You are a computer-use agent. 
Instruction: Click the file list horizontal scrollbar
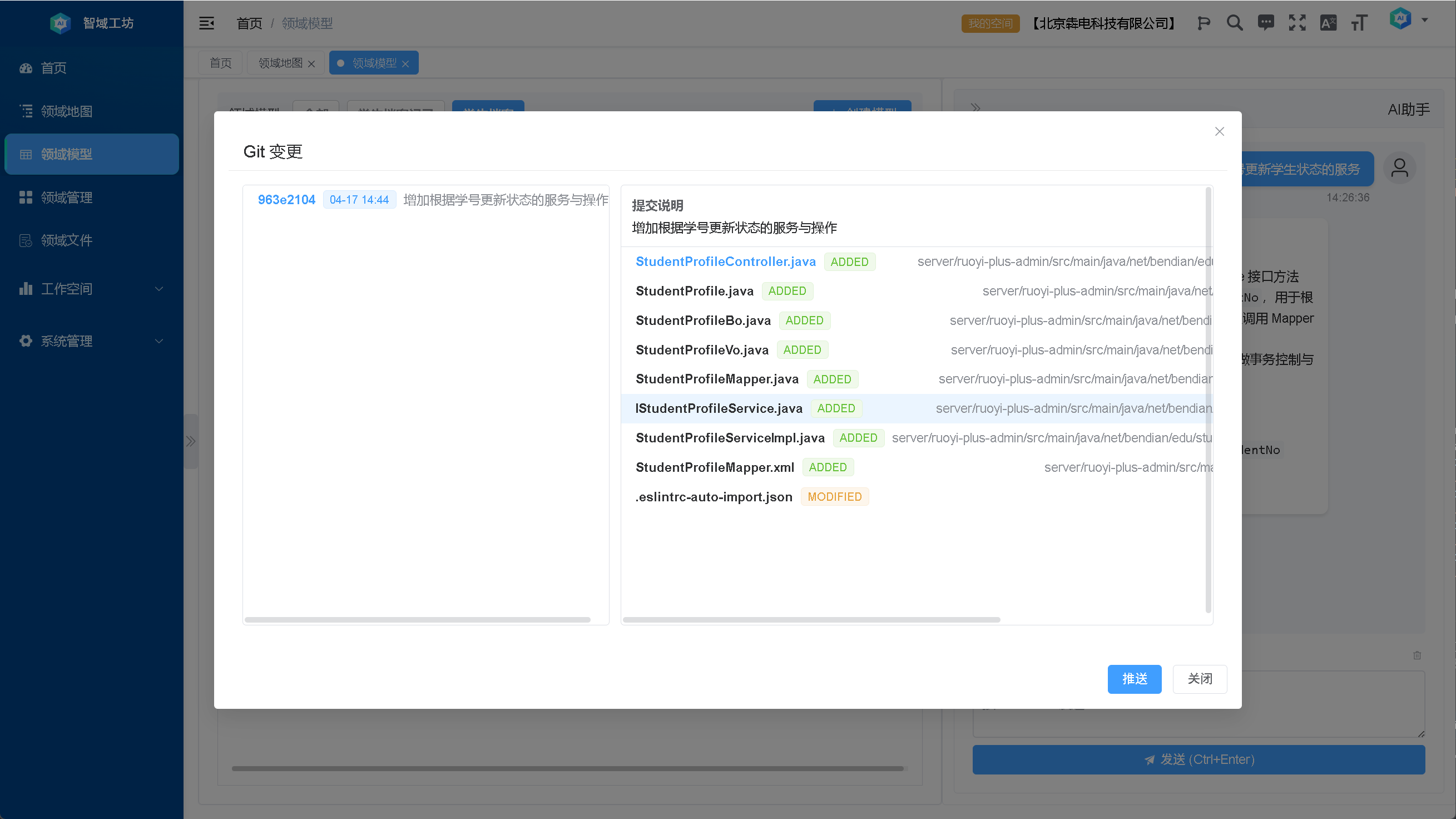[x=811, y=620]
